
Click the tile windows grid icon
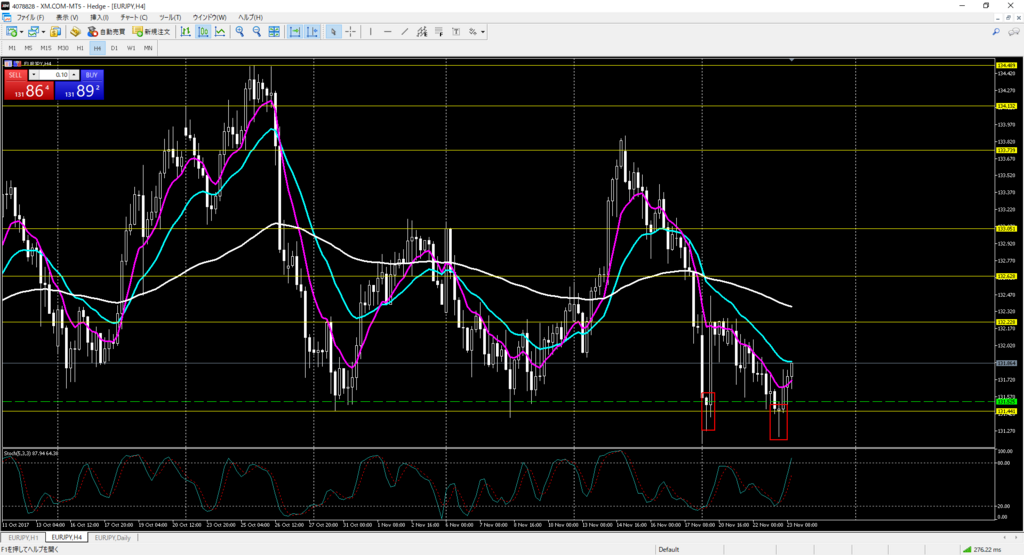[274, 31]
